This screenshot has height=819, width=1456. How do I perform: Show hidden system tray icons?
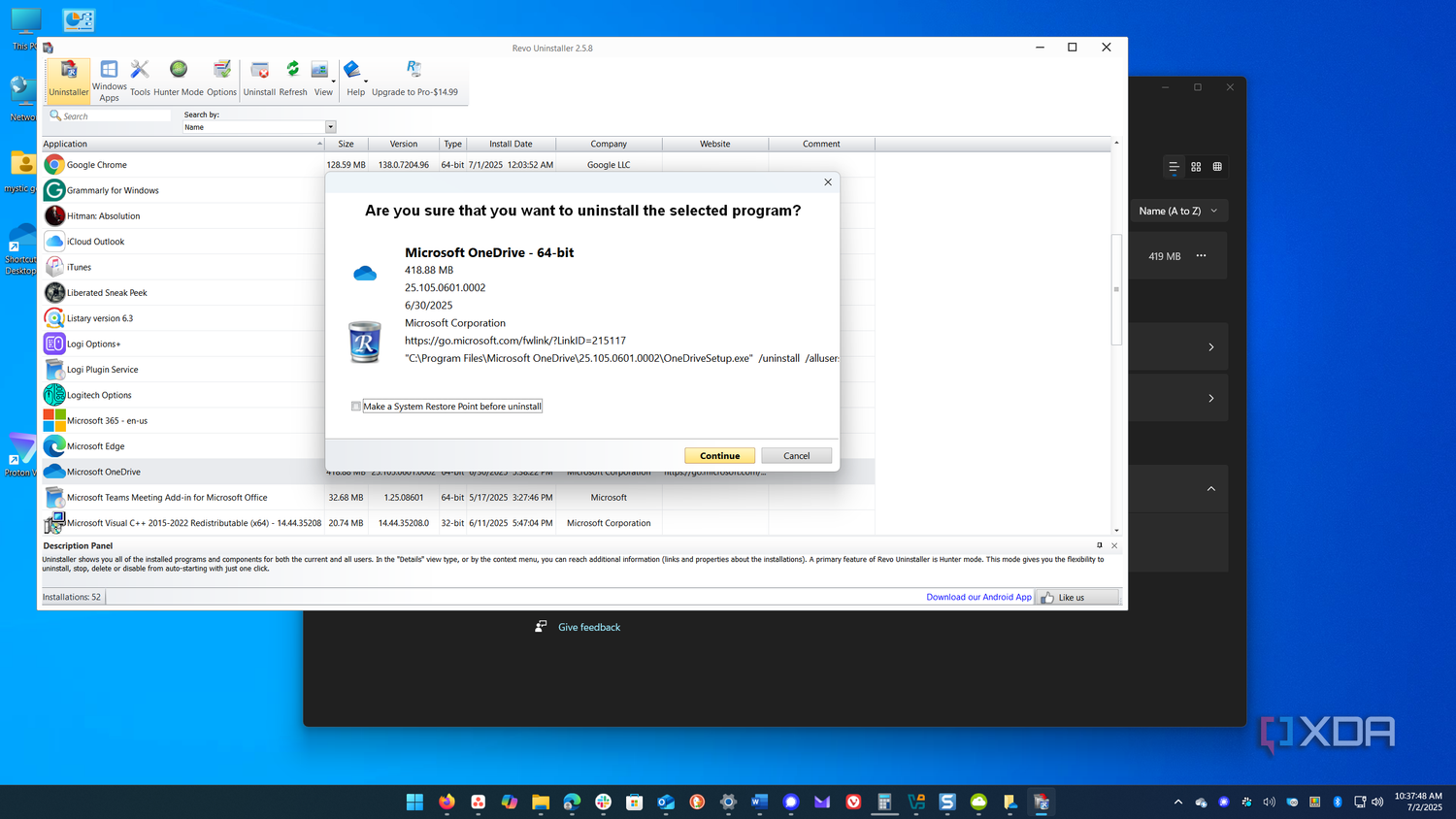point(1178,802)
